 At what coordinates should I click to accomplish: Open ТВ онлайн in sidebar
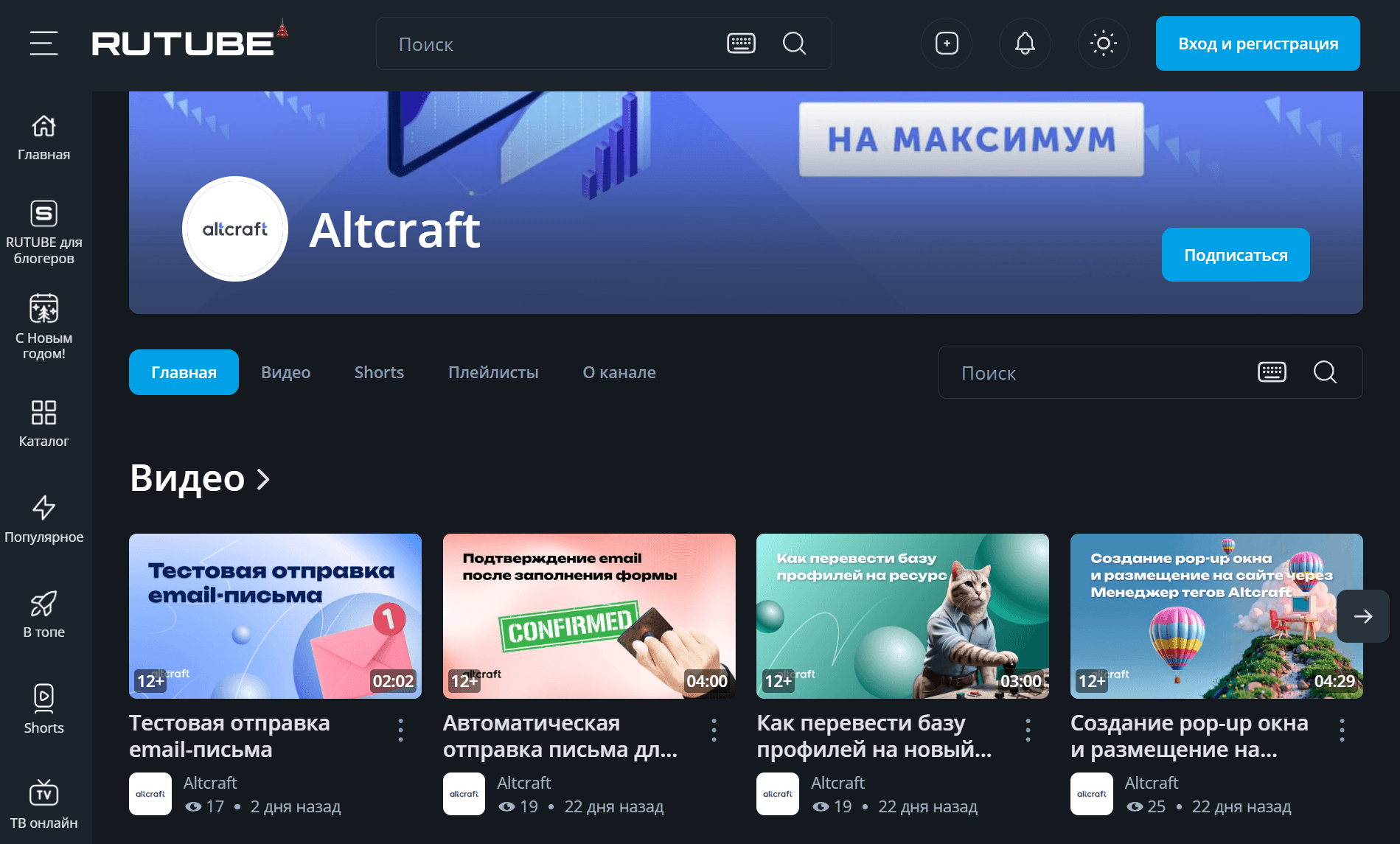point(43,804)
